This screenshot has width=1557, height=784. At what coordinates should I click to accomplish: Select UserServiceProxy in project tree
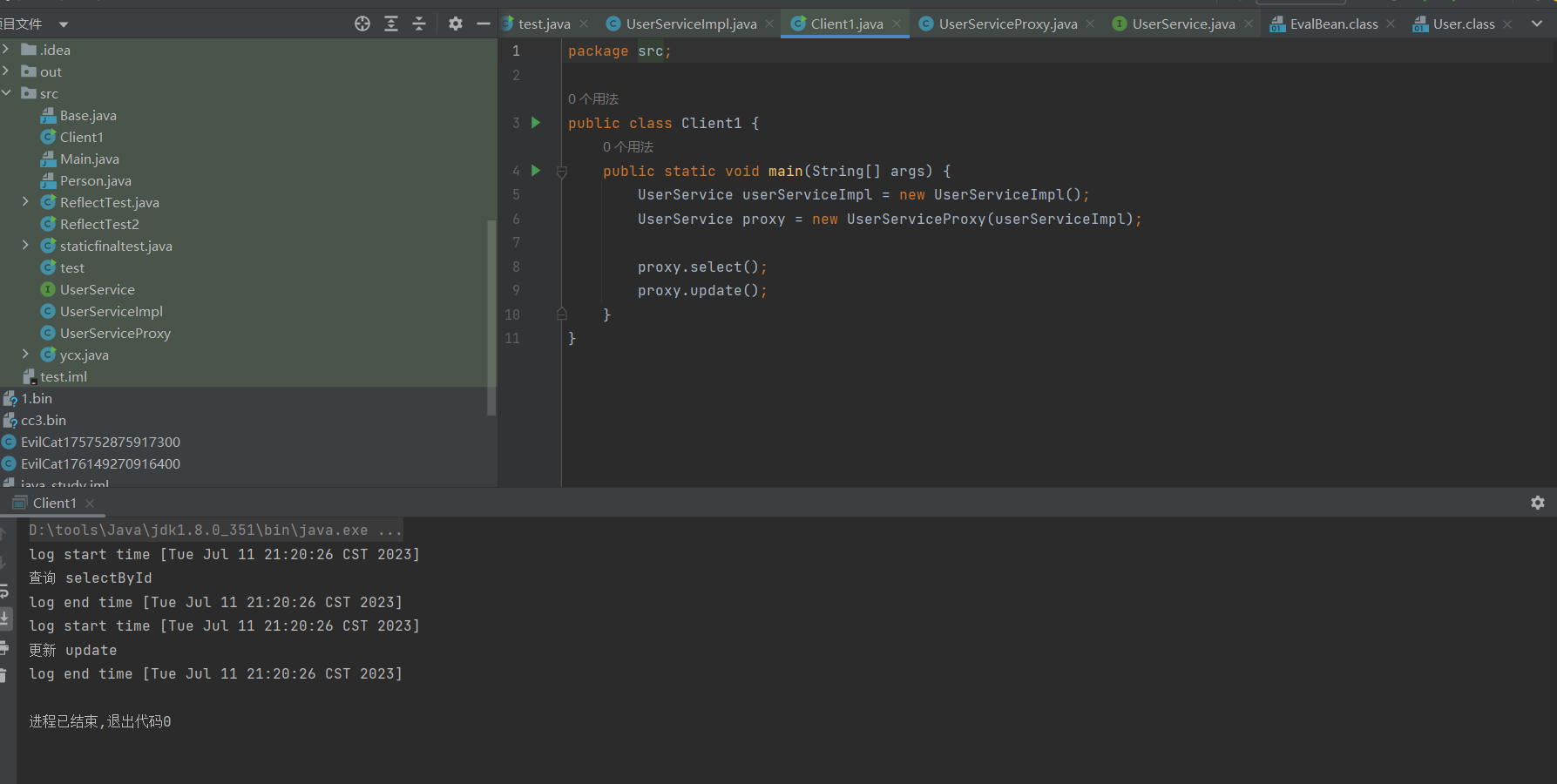click(x=115, y=333)
